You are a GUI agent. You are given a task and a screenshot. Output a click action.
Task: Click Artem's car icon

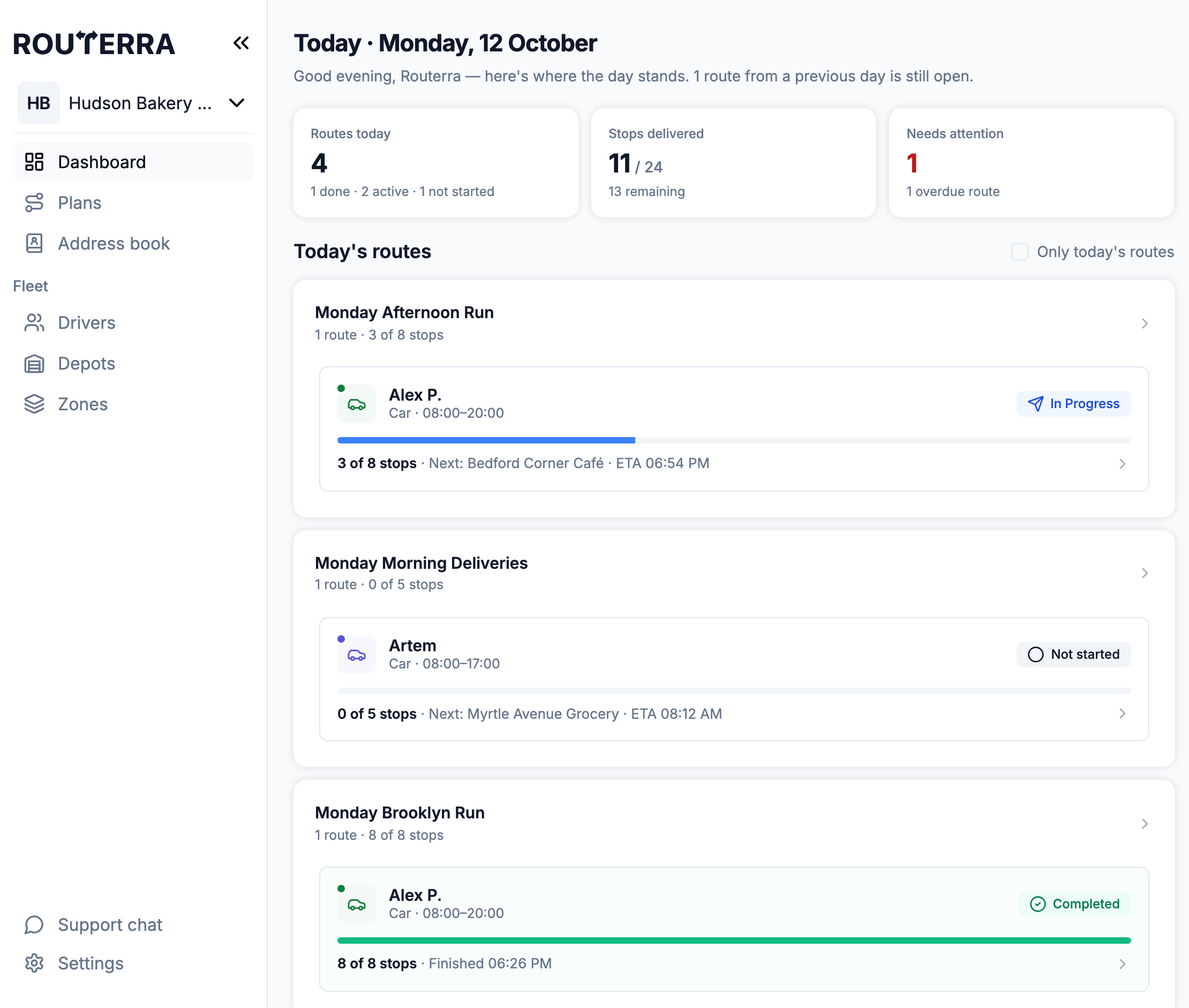click(x=357, y=655)
